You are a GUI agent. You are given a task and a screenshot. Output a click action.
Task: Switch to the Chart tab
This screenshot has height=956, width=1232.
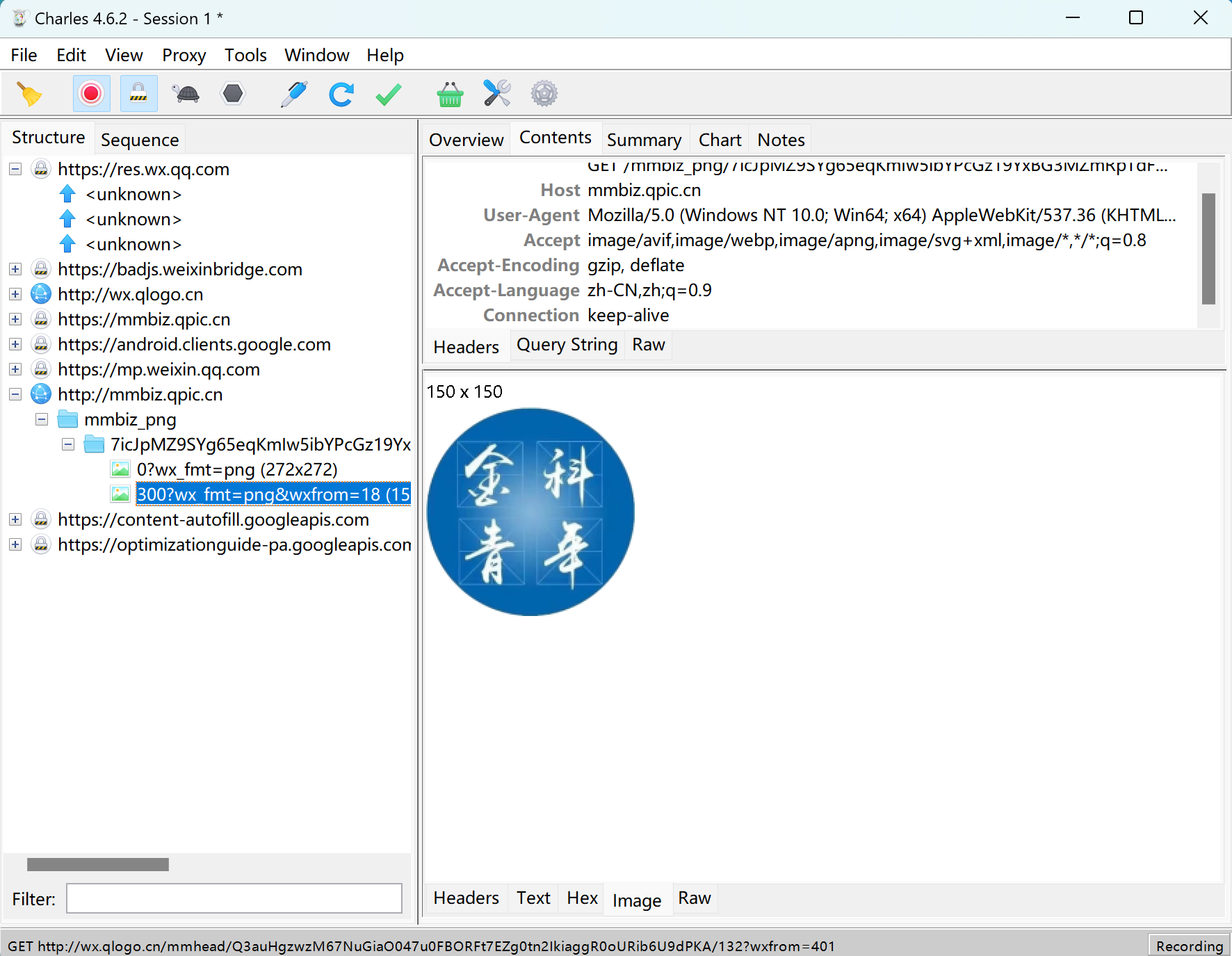[x=720, y=140]
